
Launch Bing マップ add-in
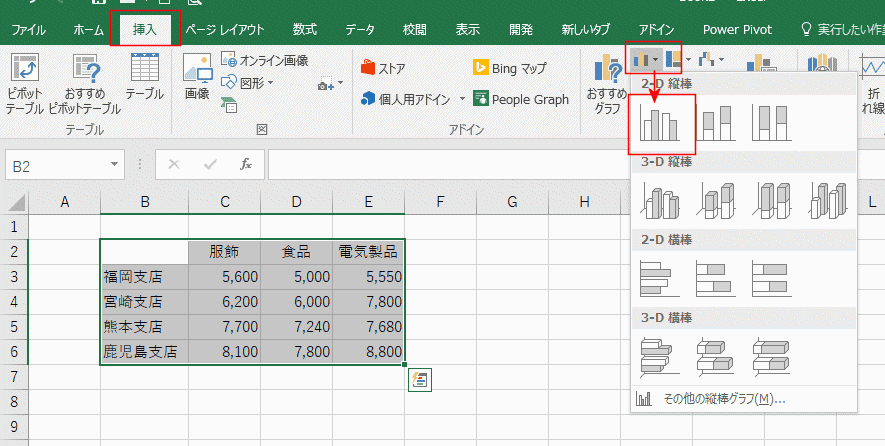click(510, 68)
